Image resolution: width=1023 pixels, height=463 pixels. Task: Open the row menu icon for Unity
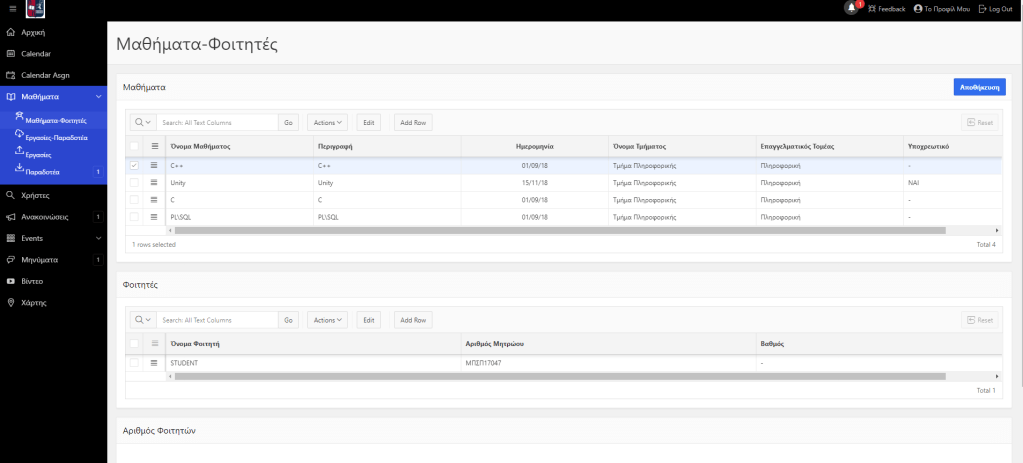coord(155,183)
